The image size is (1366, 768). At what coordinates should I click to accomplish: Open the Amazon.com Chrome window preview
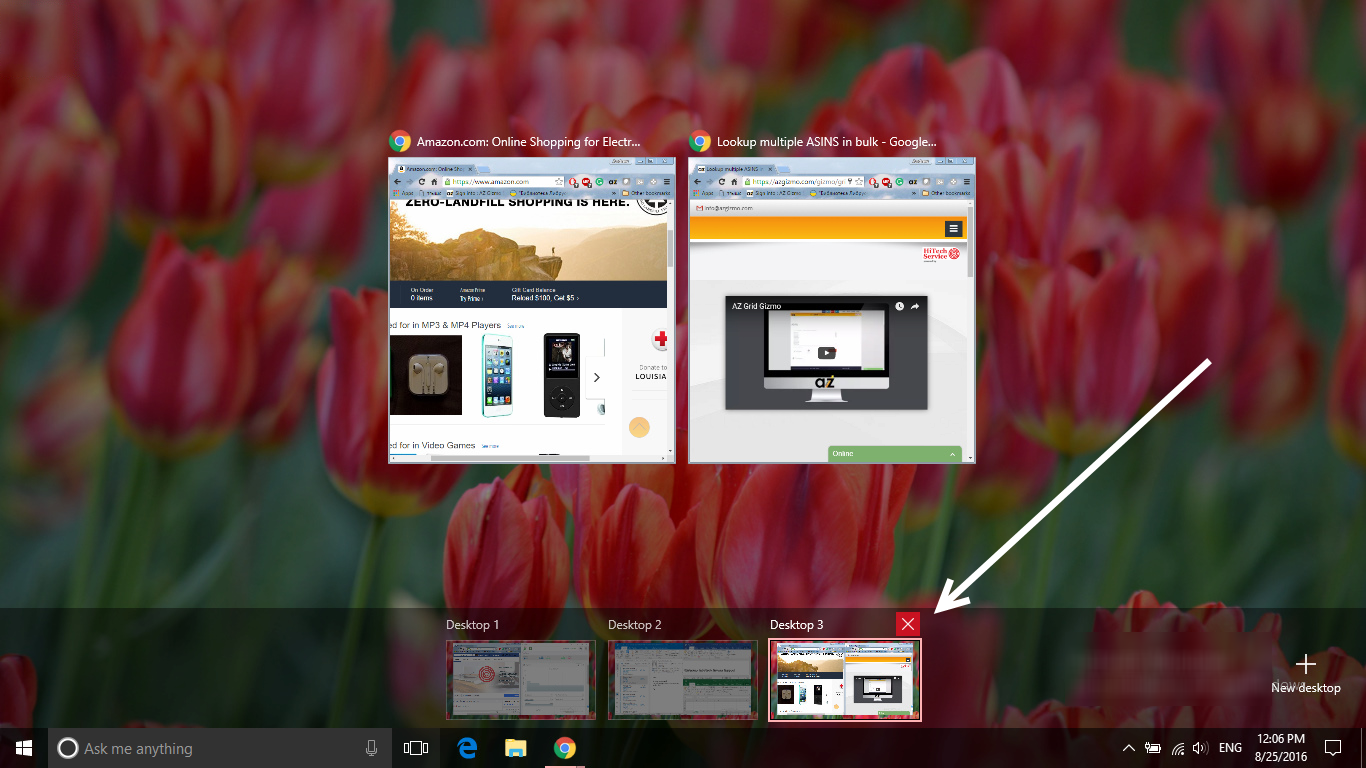pyautogui.click(x=532, y=310)
